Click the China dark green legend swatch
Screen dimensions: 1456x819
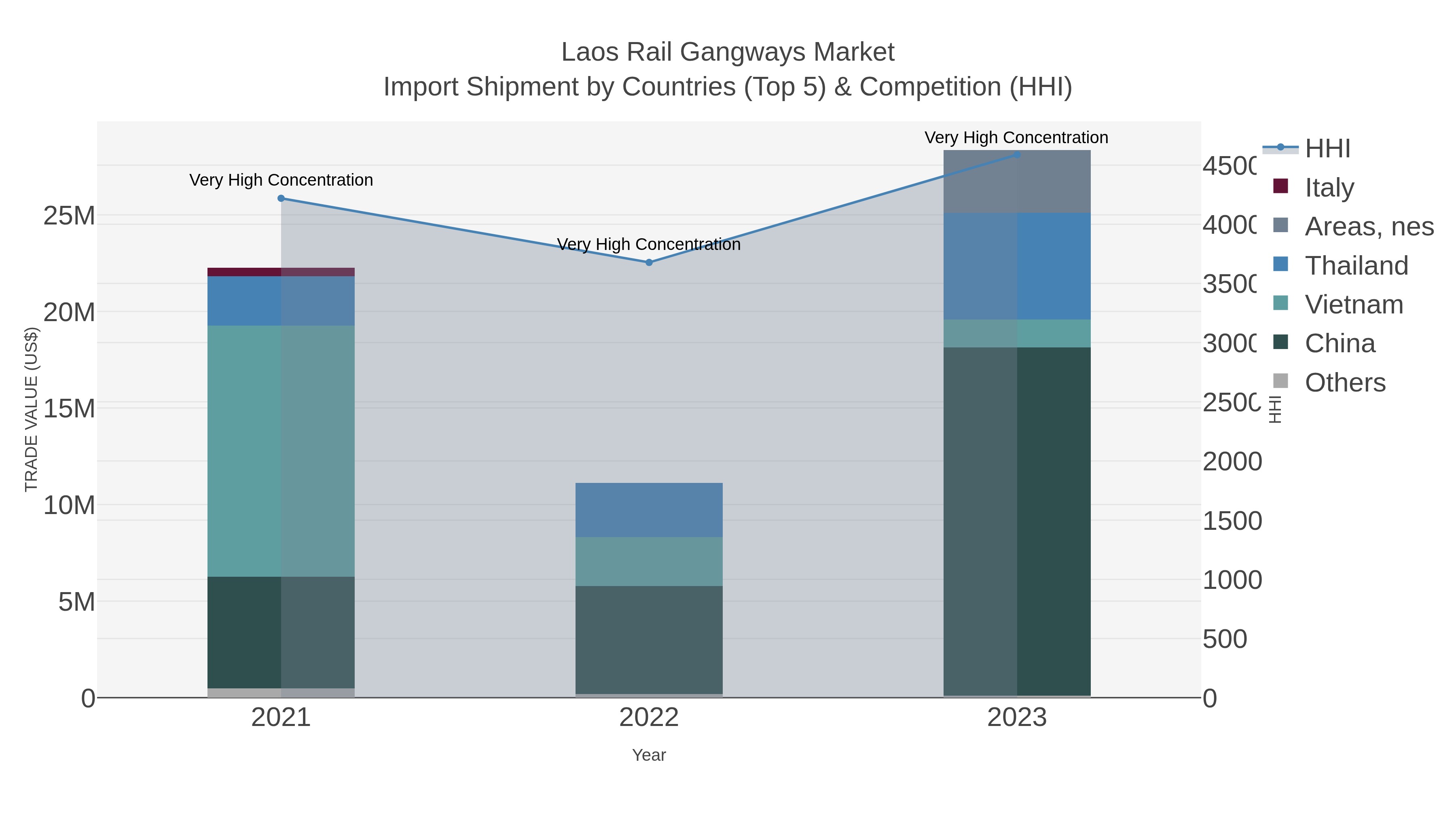[1280, 342]
